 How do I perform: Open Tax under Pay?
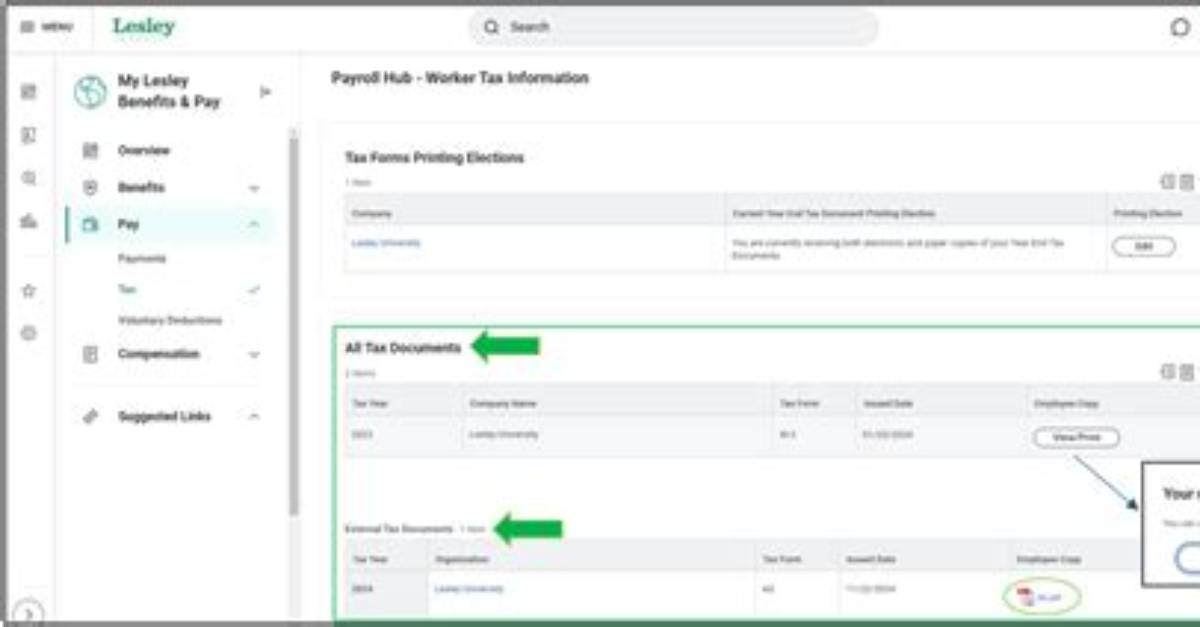(x=126, y=289)
